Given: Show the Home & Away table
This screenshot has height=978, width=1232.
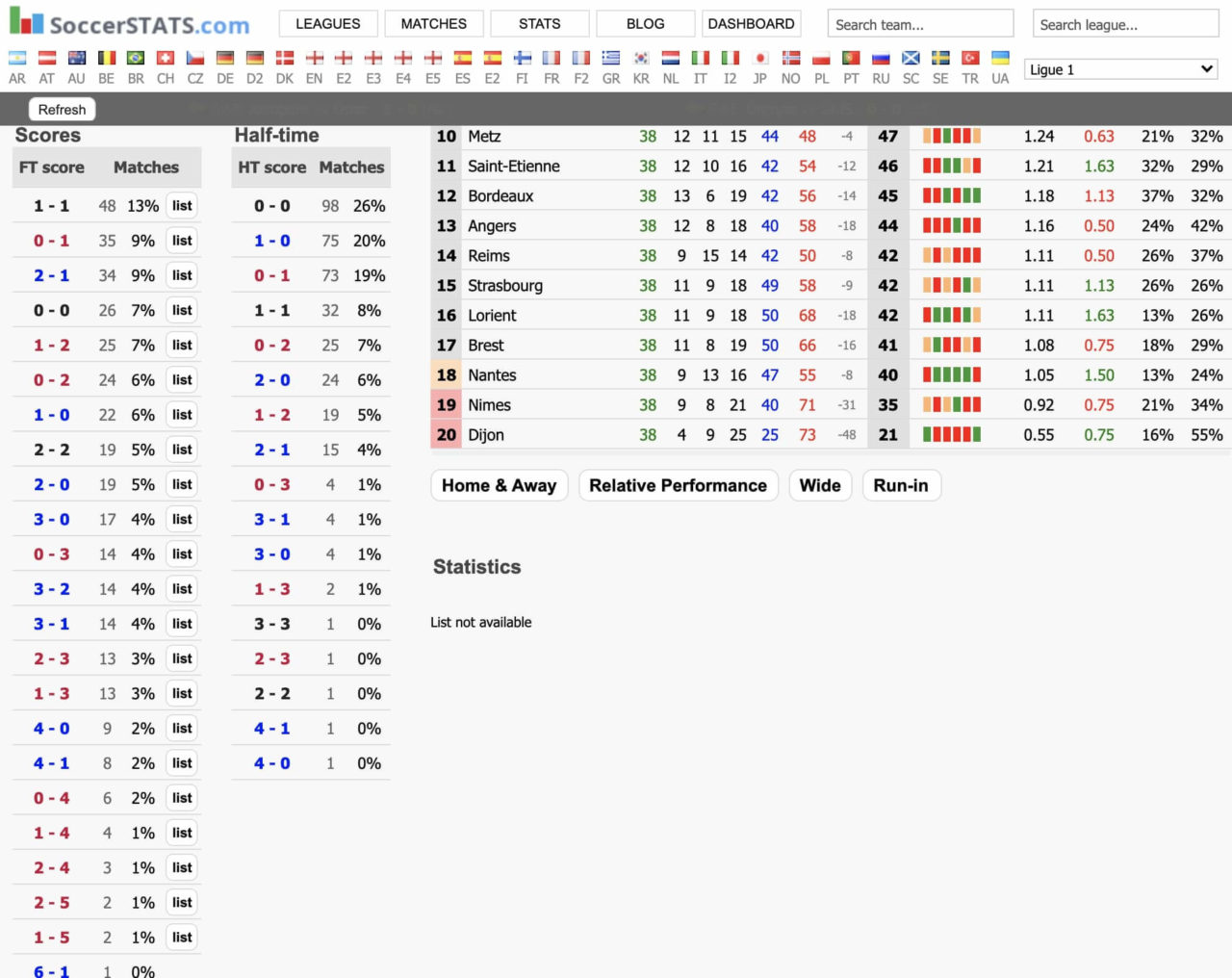Looking at the screenshot, I should point(499,486).
